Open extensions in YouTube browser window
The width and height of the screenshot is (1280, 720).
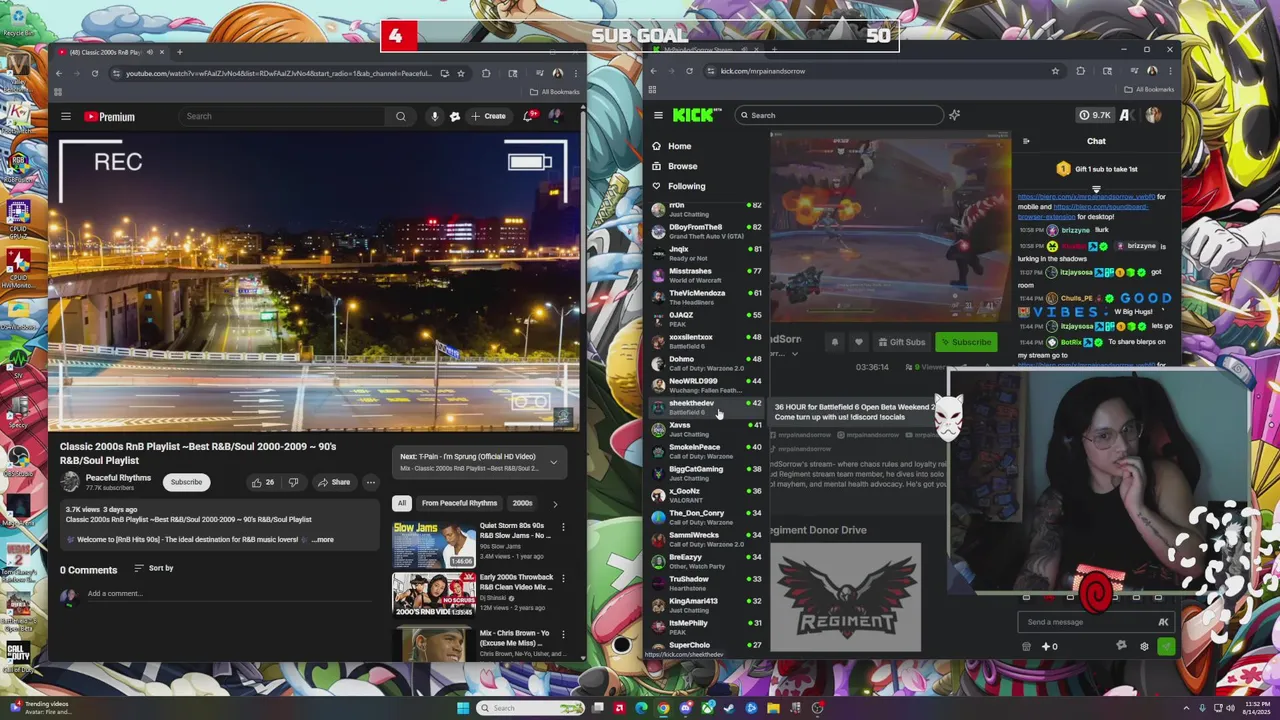[x=486, y=73]
